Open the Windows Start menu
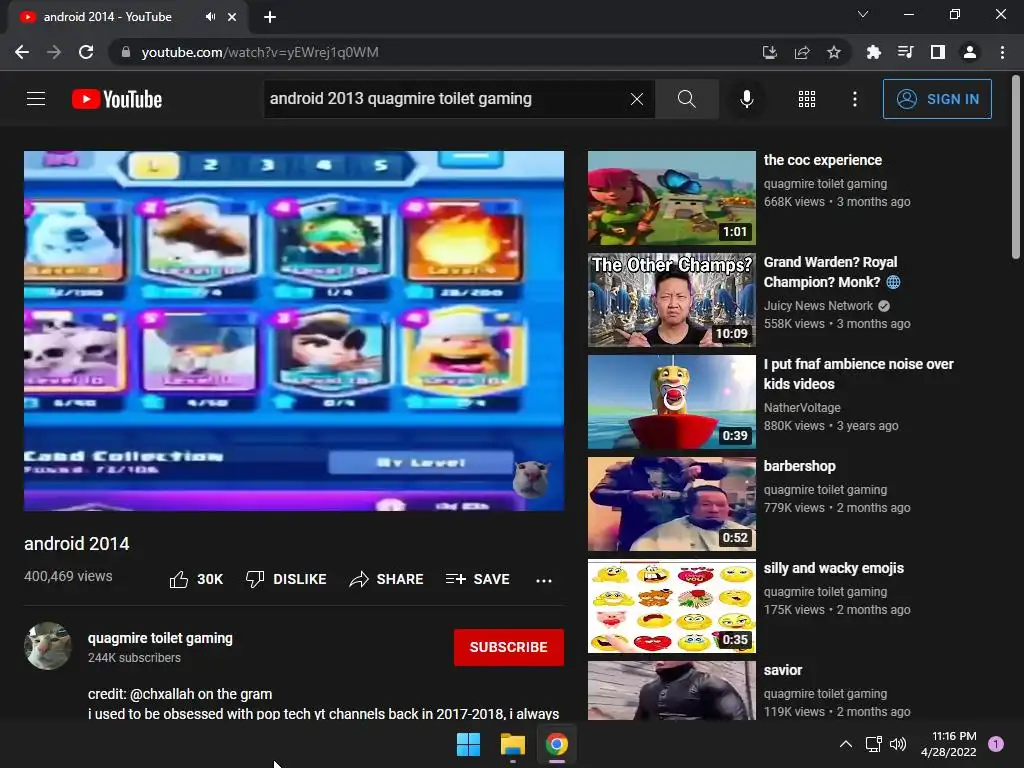This screenshot has width=1024, height=768. click(468, 744)
